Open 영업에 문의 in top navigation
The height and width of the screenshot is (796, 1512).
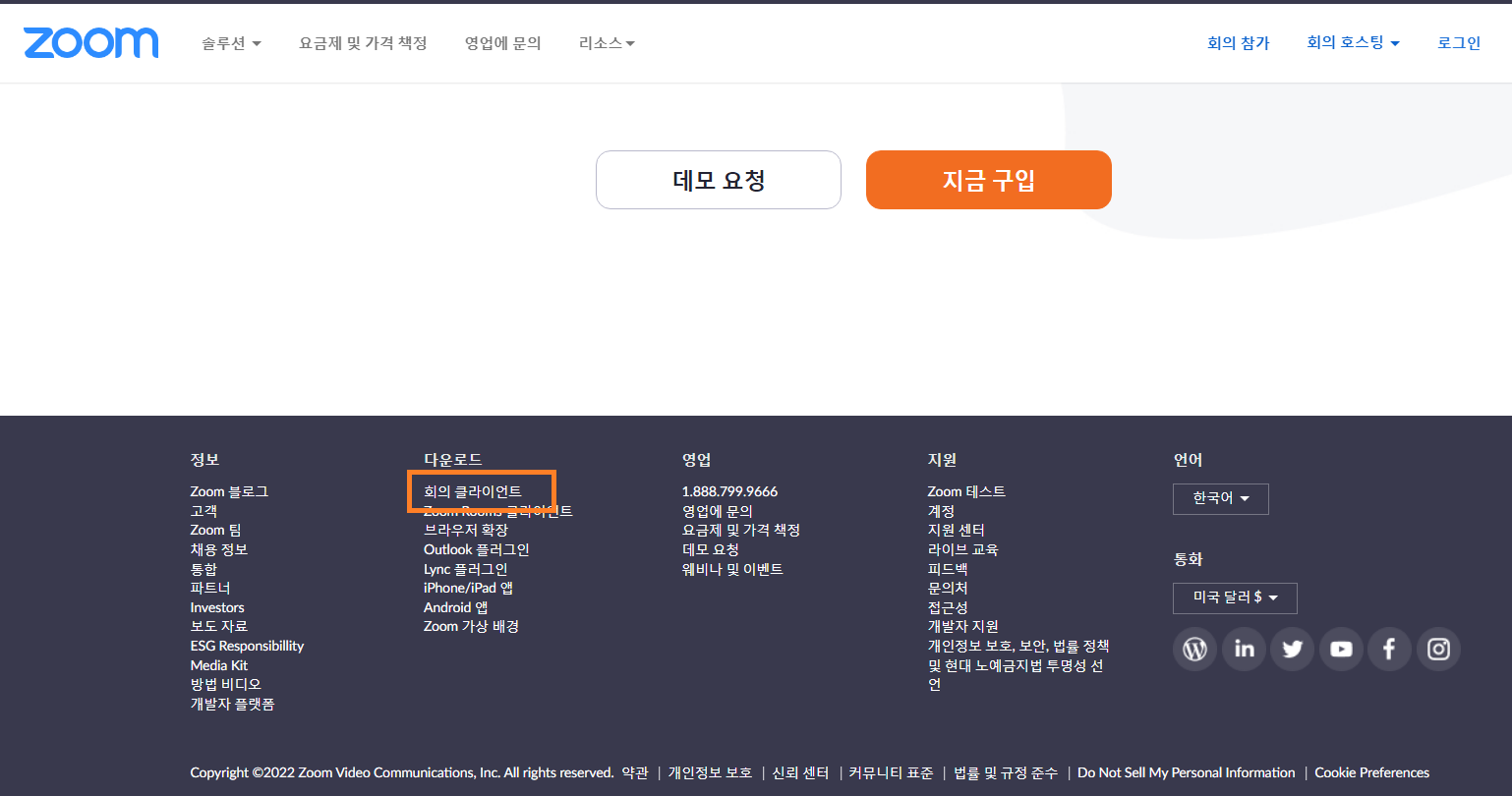click(x=503, y=43)
